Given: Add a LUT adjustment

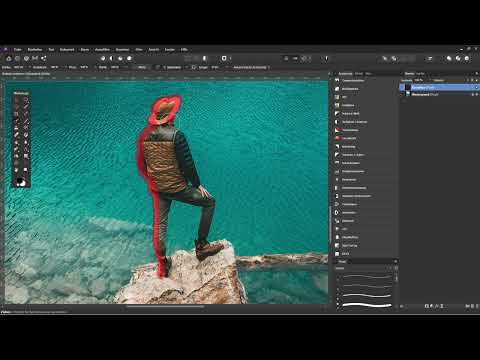Looking at the screenshot, I should click(x=365, y=229).
